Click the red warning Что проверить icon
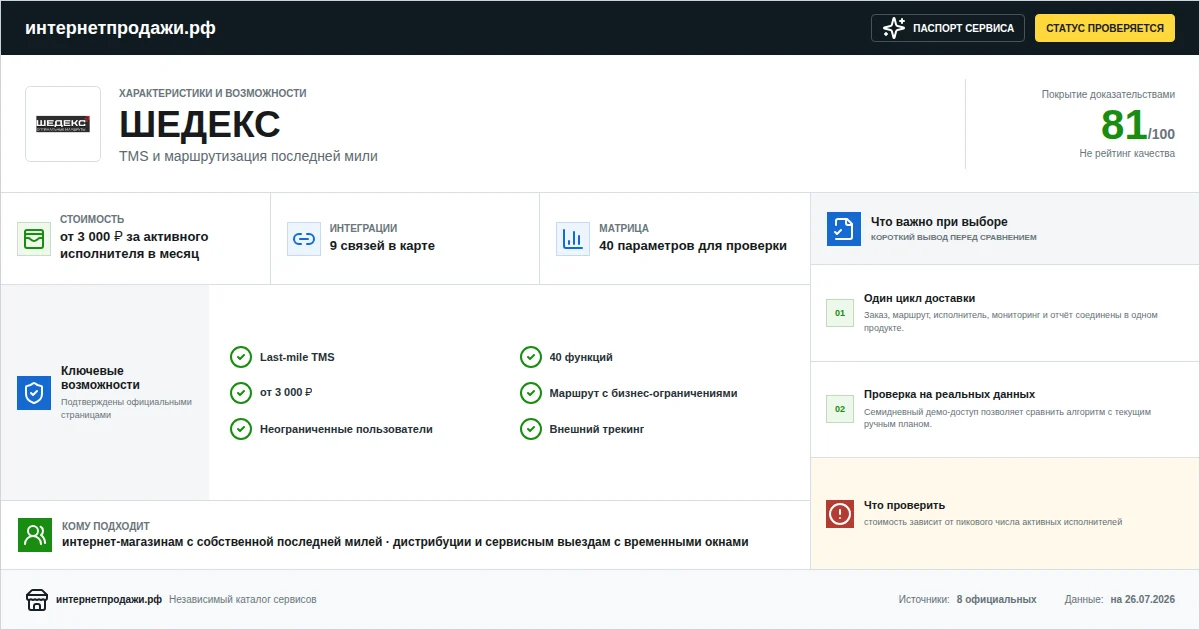The width and height of the screenshot is (1200, 630). [x=840, y=514]
